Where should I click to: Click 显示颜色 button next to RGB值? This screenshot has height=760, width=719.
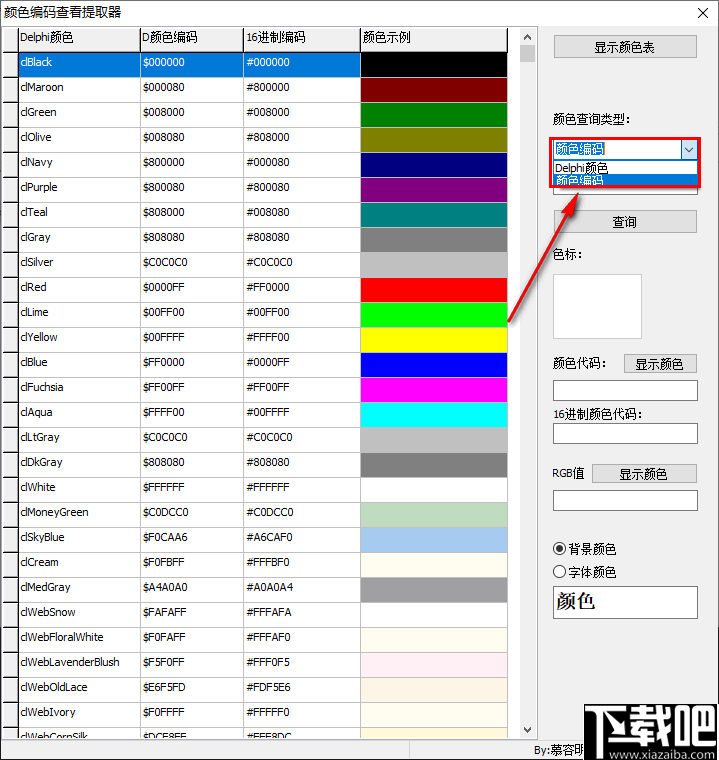(x=644, y=474)
